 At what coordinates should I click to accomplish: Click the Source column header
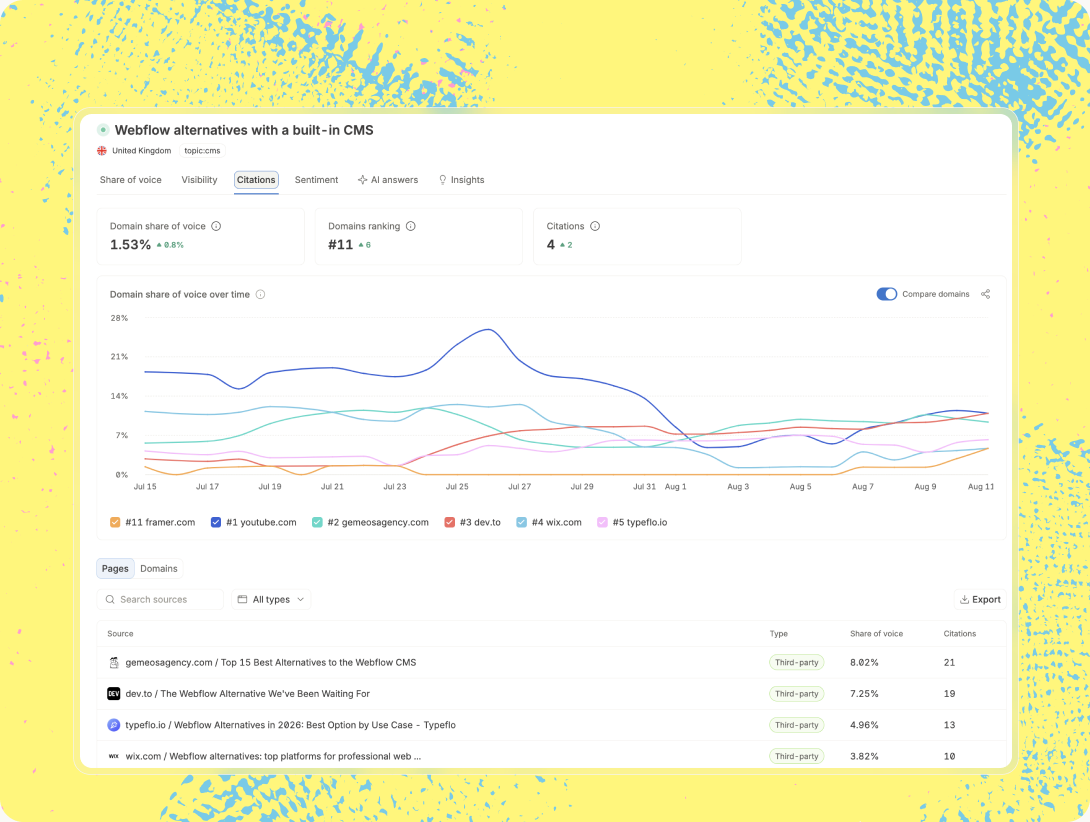point(120,634)
